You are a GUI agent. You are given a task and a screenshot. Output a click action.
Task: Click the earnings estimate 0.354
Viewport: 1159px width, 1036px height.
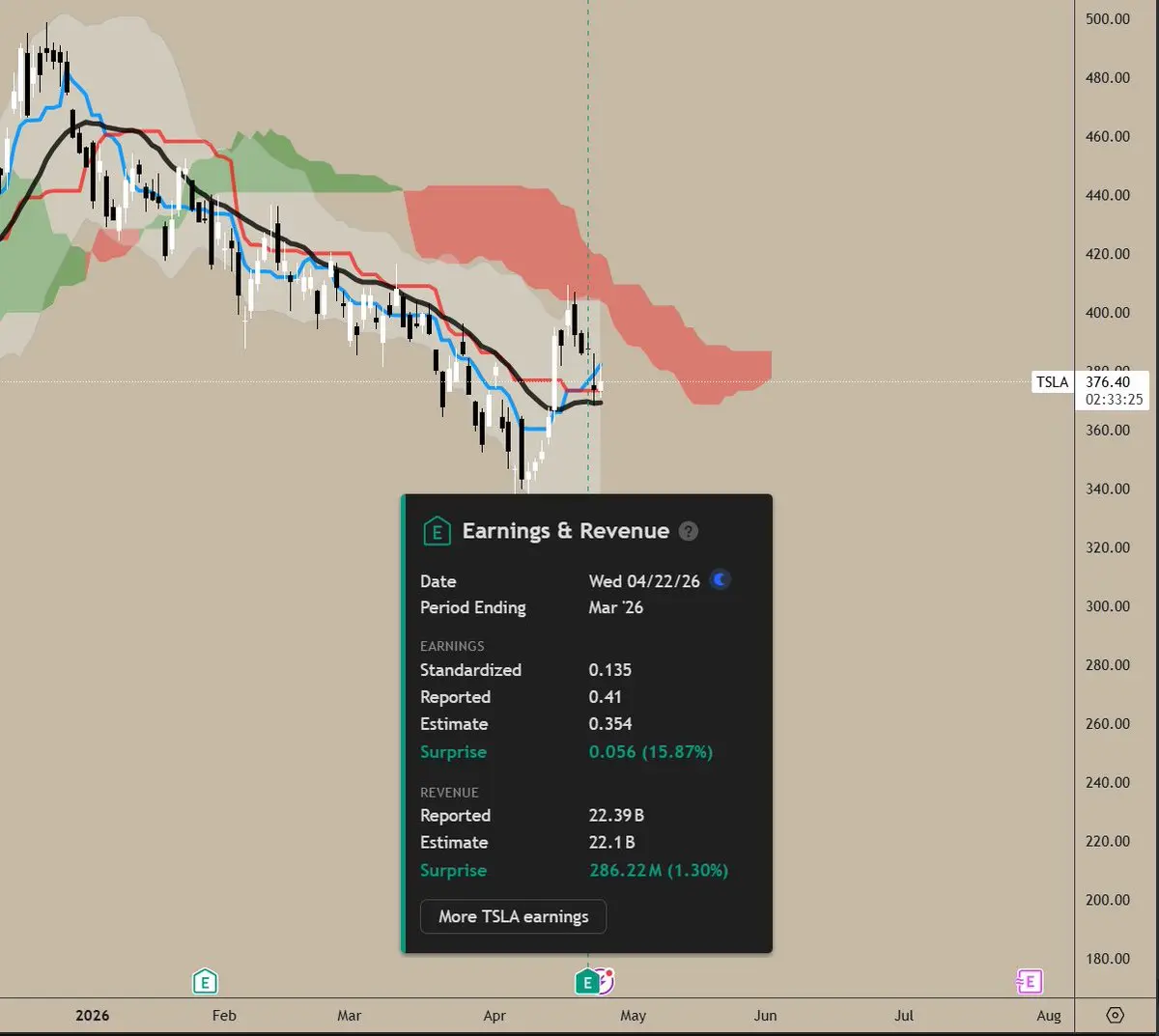coord(610,724)
